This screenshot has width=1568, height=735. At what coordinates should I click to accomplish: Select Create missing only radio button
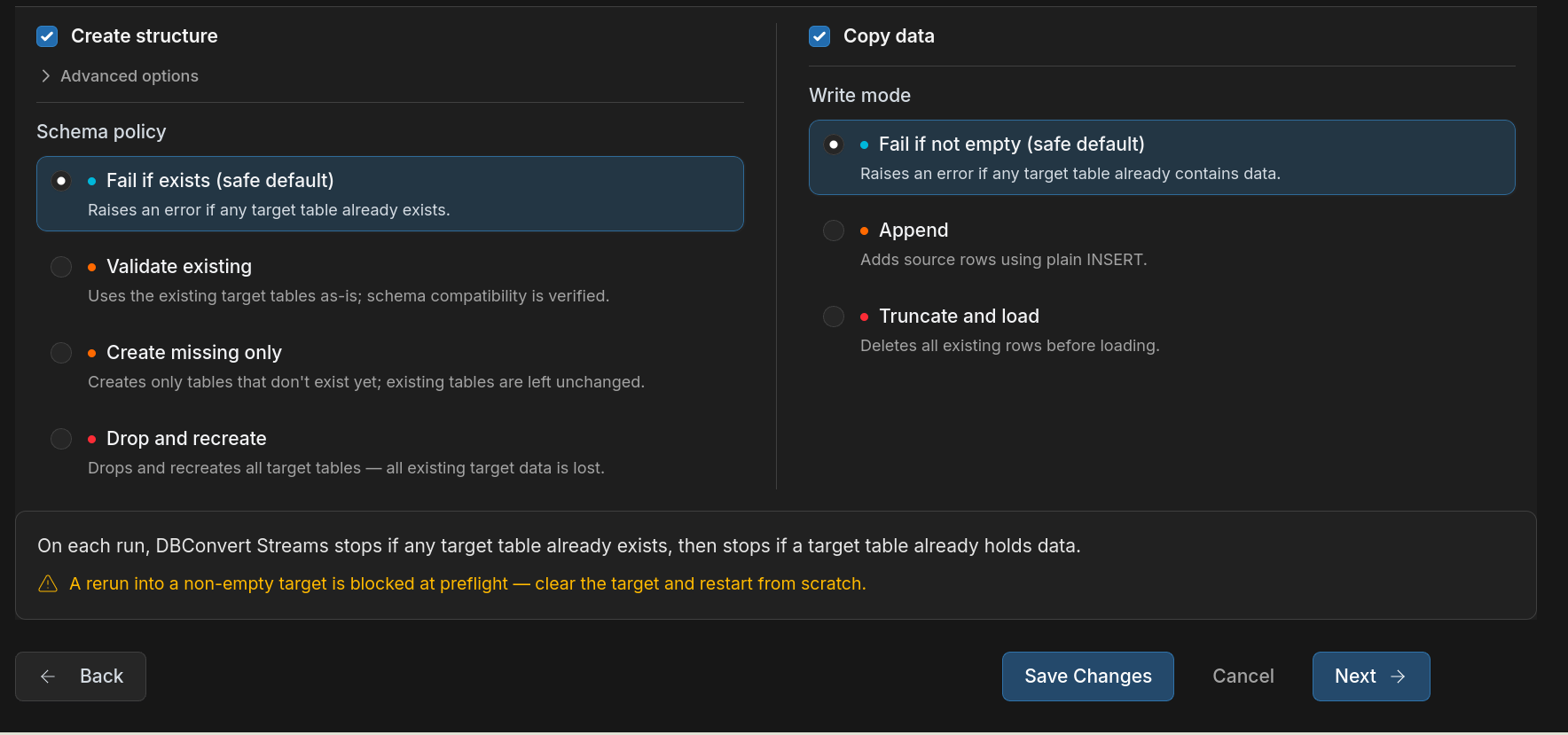(61, 353)
